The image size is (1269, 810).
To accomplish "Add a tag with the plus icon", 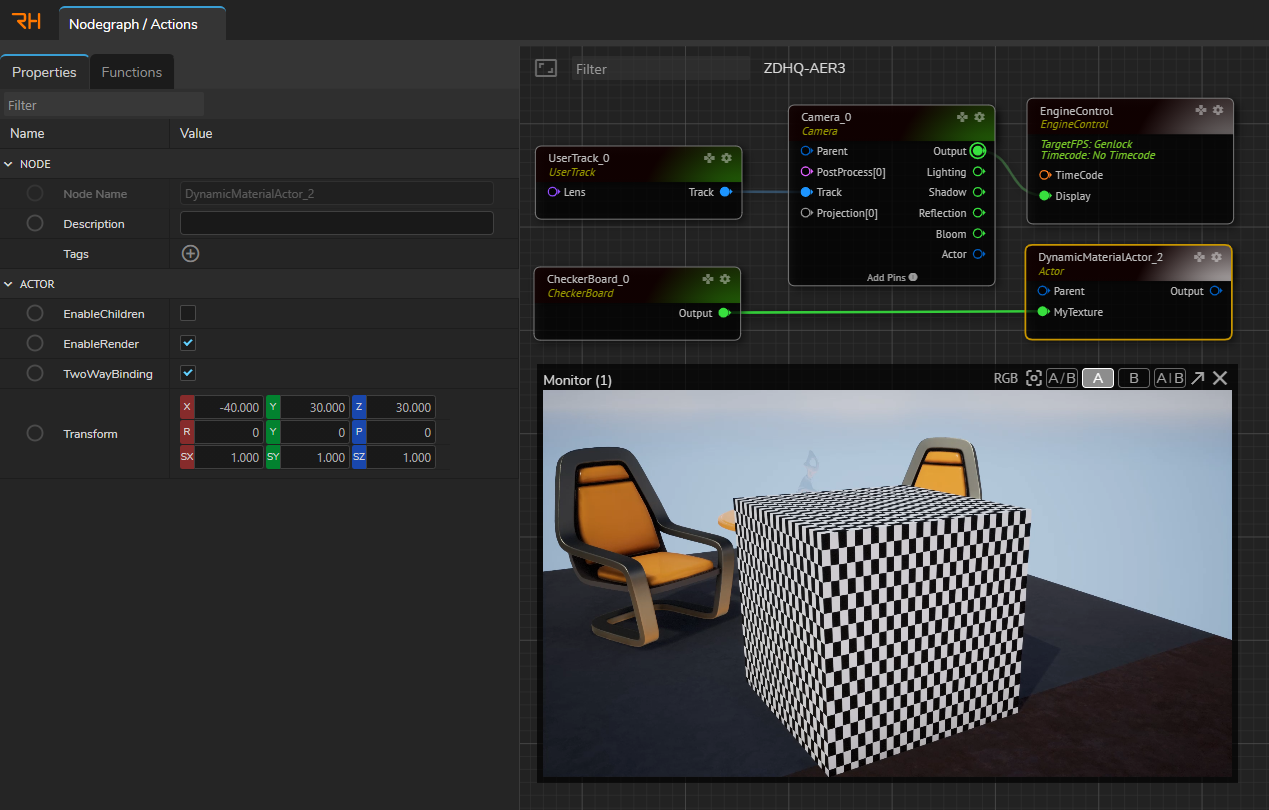I will (x=190, y=254).
